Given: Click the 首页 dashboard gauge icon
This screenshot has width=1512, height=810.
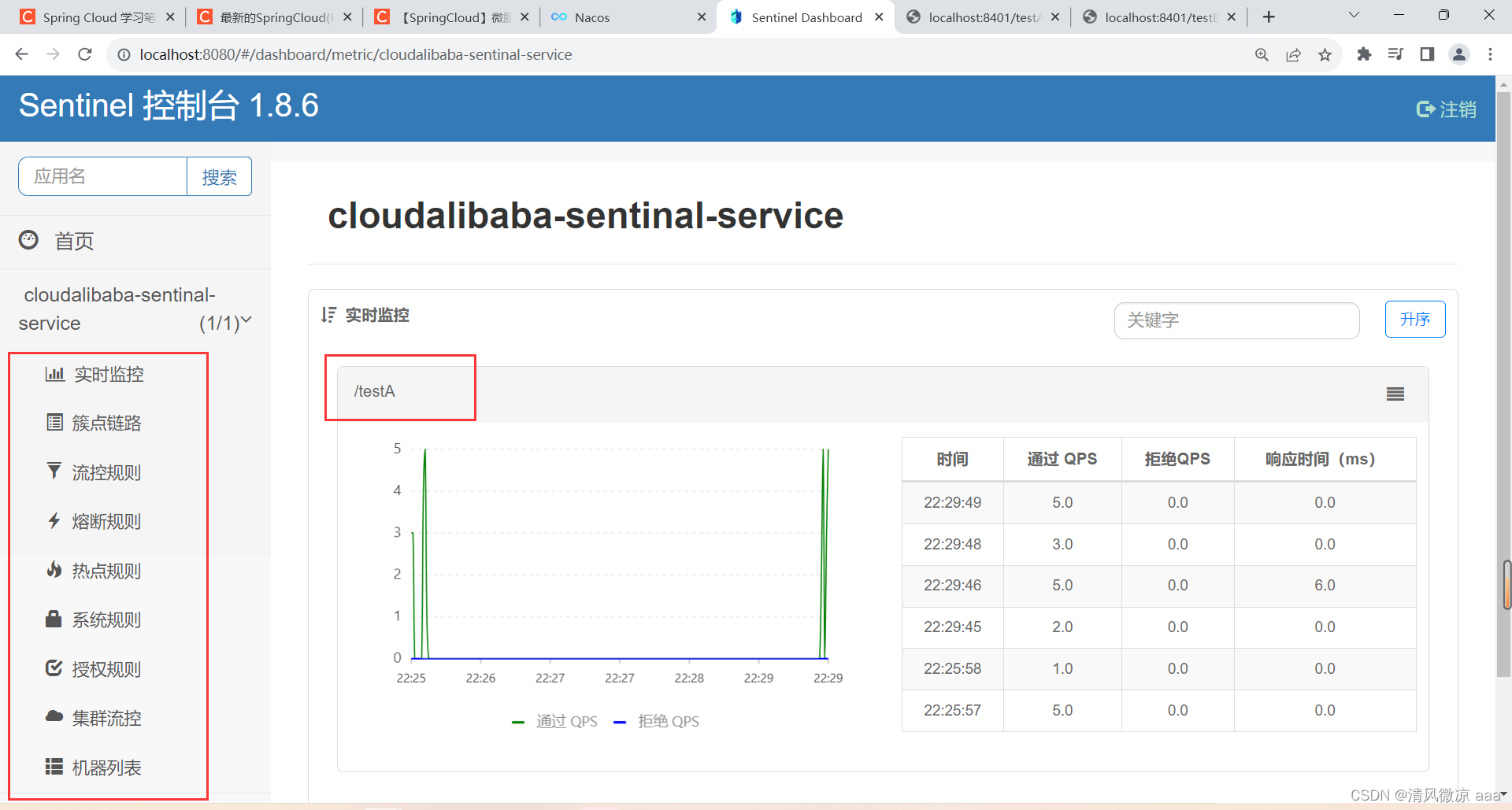Looking at the screenshot, I should 28,240.
